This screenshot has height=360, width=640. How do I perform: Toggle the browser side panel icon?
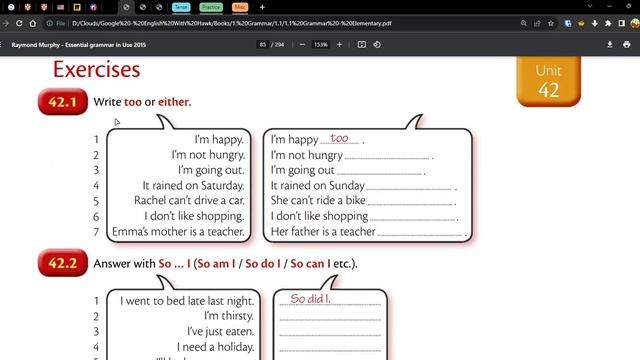click(621, 23)
